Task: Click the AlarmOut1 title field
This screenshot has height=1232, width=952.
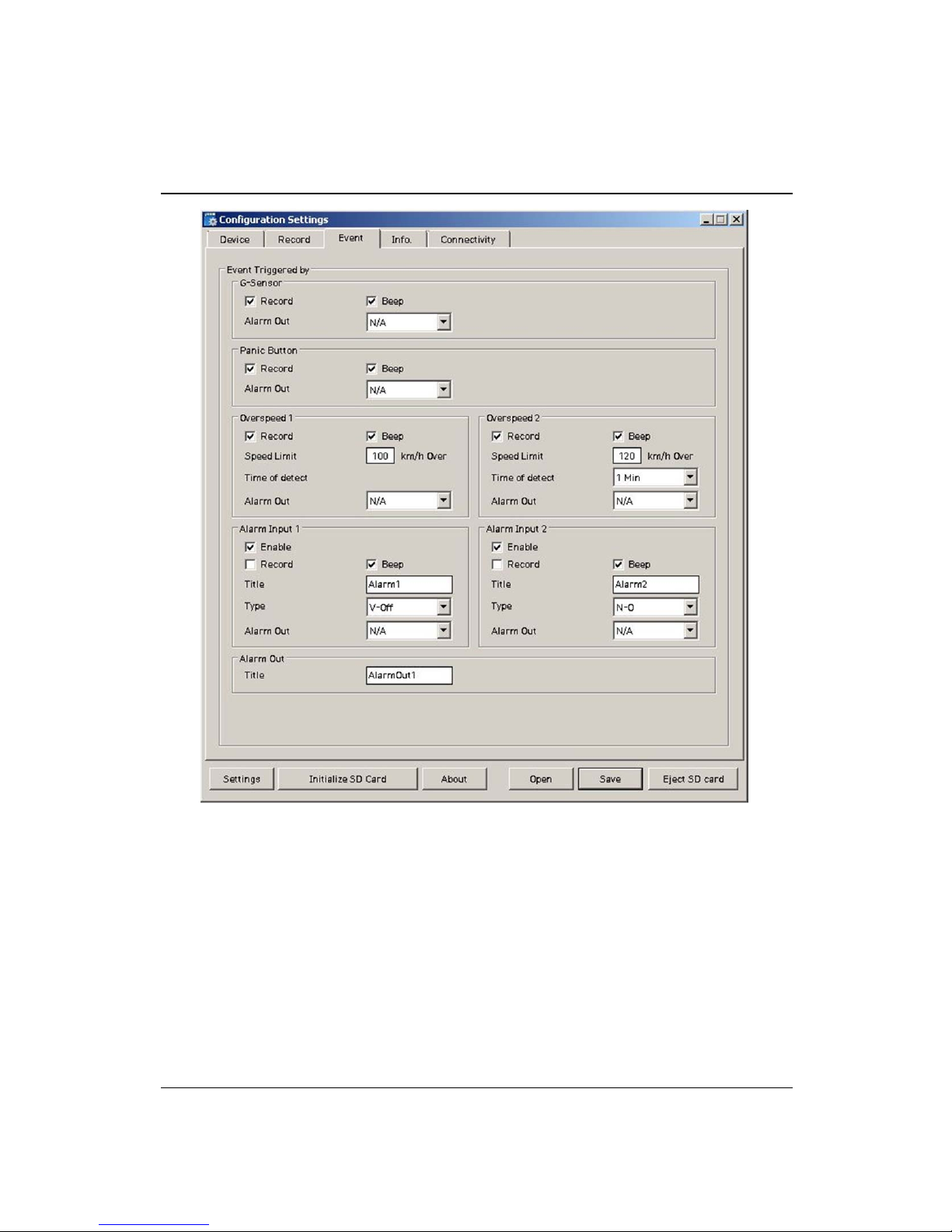Action: click(409, 675)
